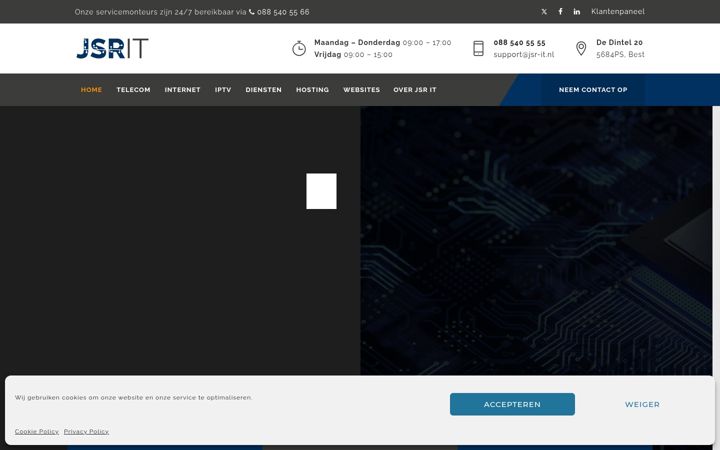Image resolution: width=720 pixels, height=450 pixels.
Task: Click the clock opening-hours icon
Action: [299, 48]
